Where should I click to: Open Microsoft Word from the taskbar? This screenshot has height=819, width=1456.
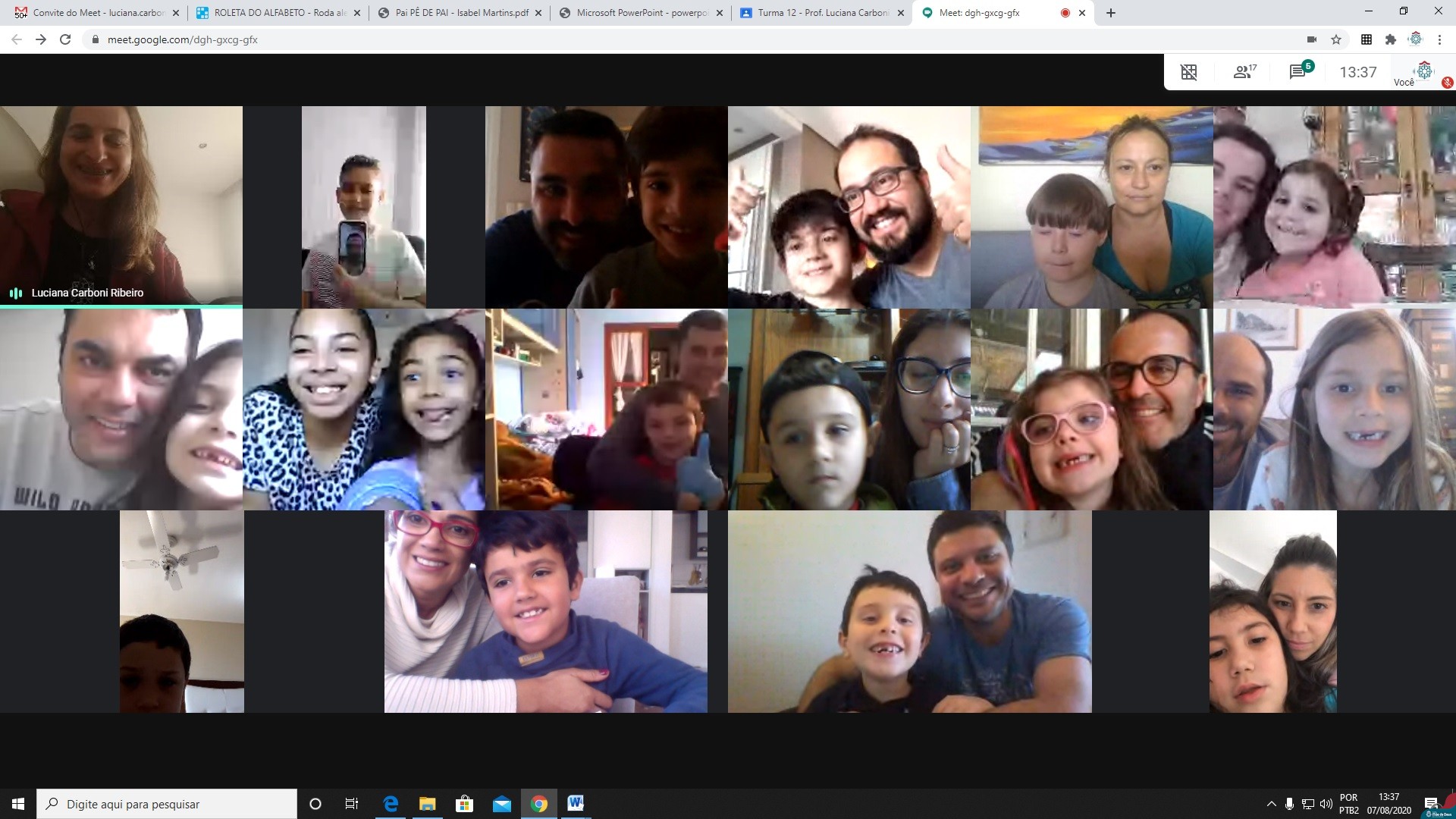[x=576, y=803]
